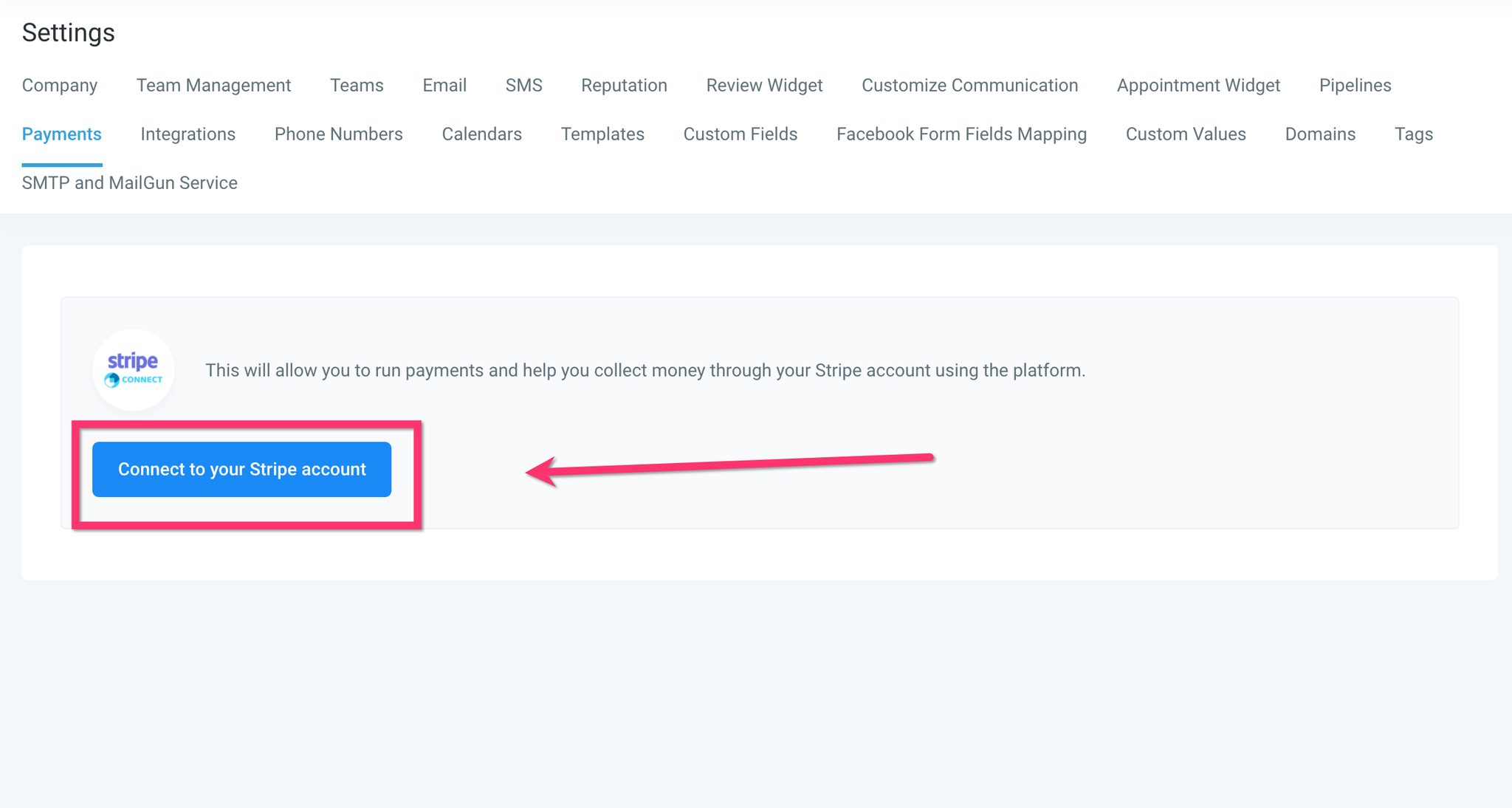This screenshot has width=1512, height=808.
Task: View the Reputation tab
Action: point(624,86)
